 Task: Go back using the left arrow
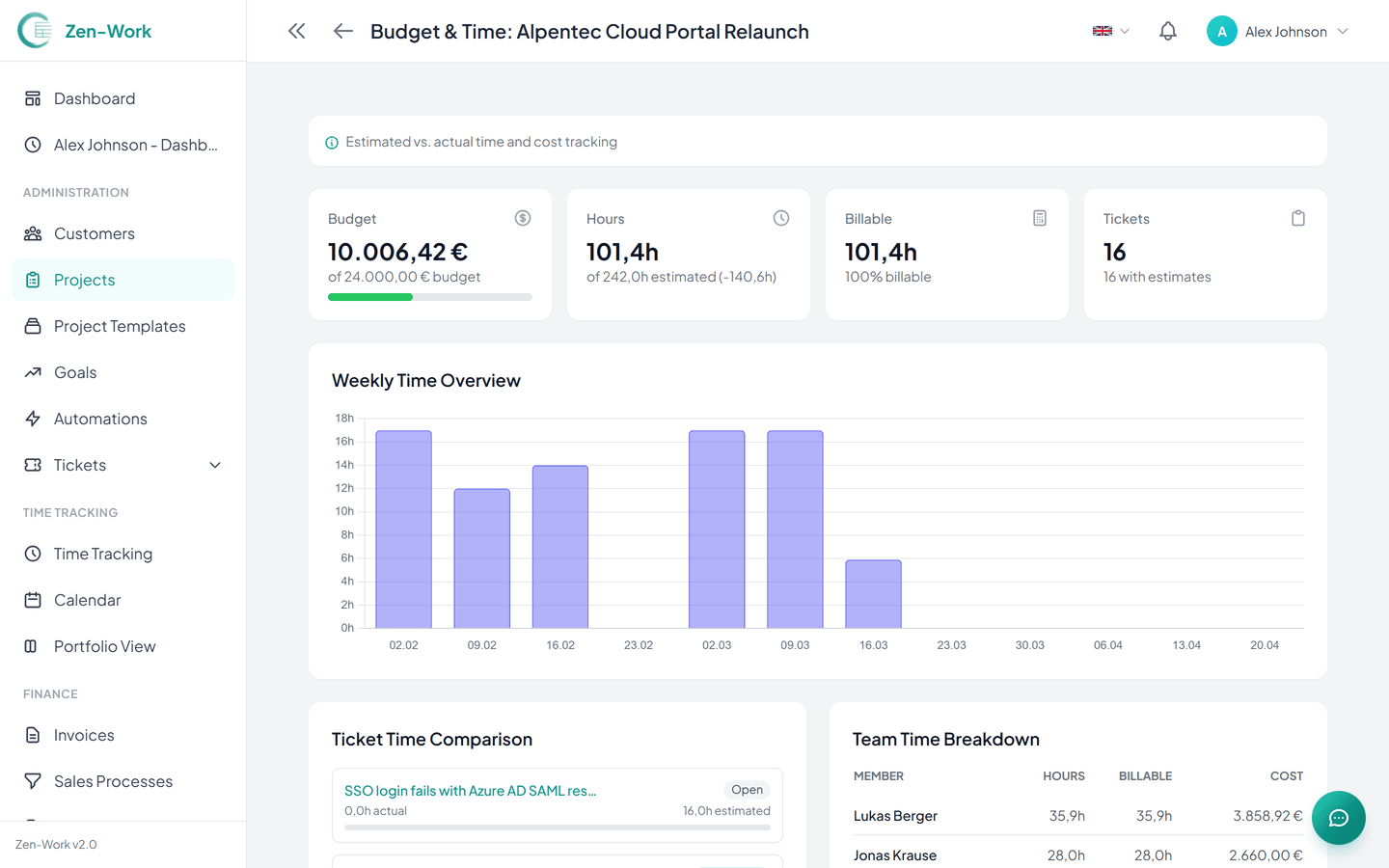pos(342,31)
